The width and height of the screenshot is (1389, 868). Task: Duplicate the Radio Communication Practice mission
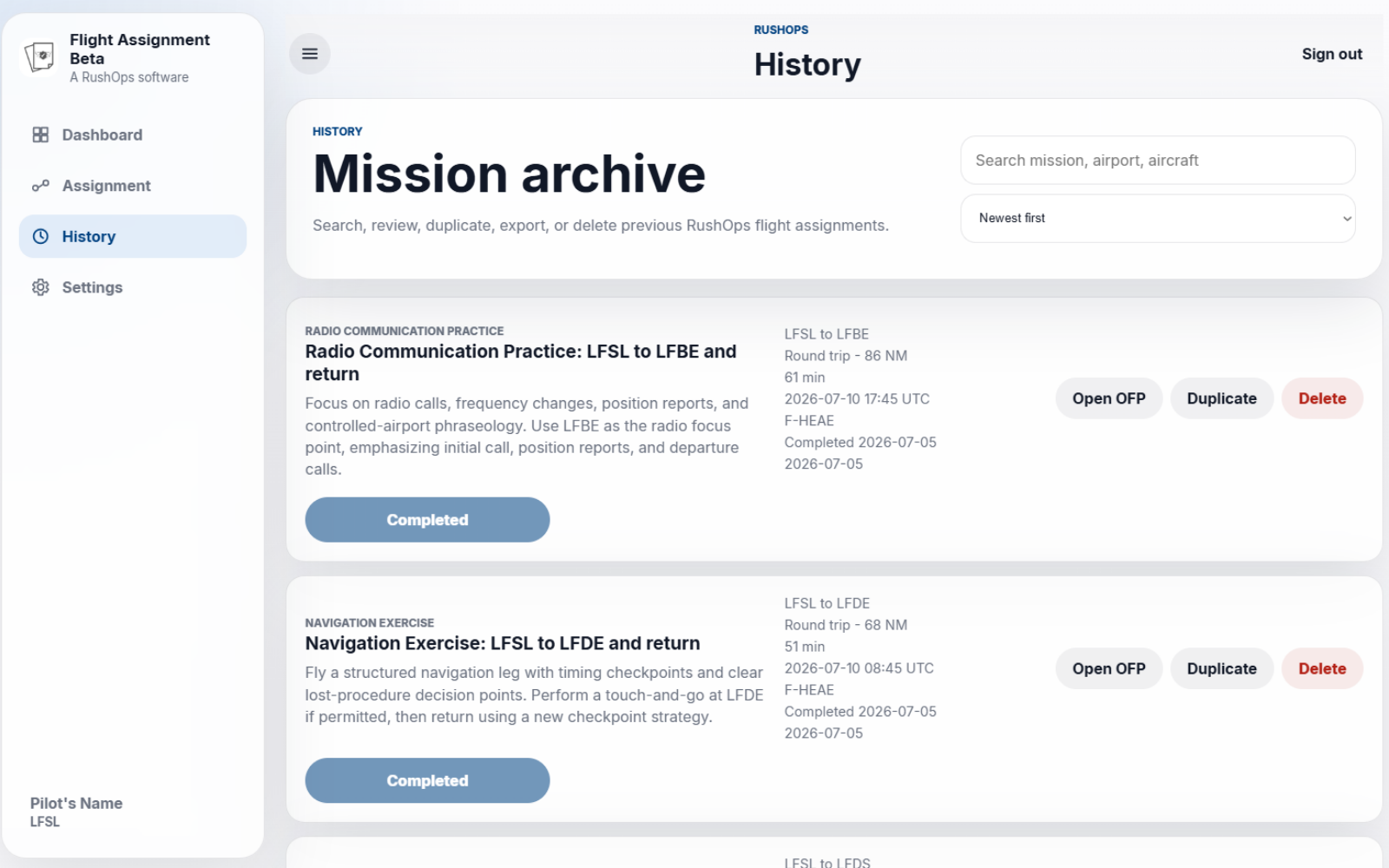click(x=1221, y=398)
